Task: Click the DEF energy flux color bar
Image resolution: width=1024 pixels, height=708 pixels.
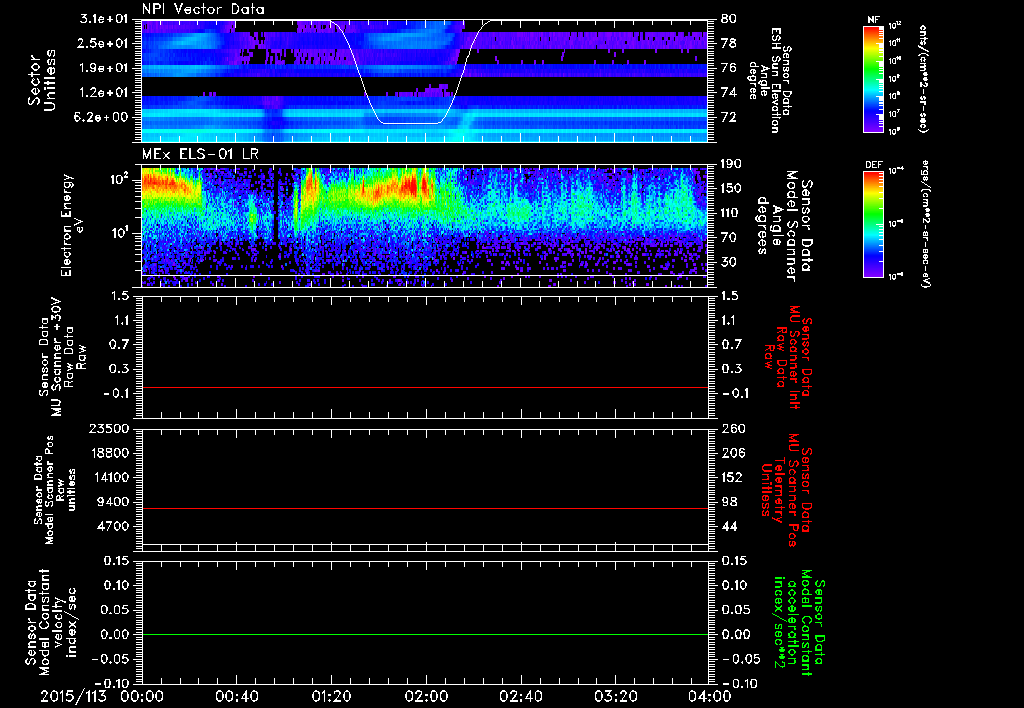Action: tap(874, 223)
